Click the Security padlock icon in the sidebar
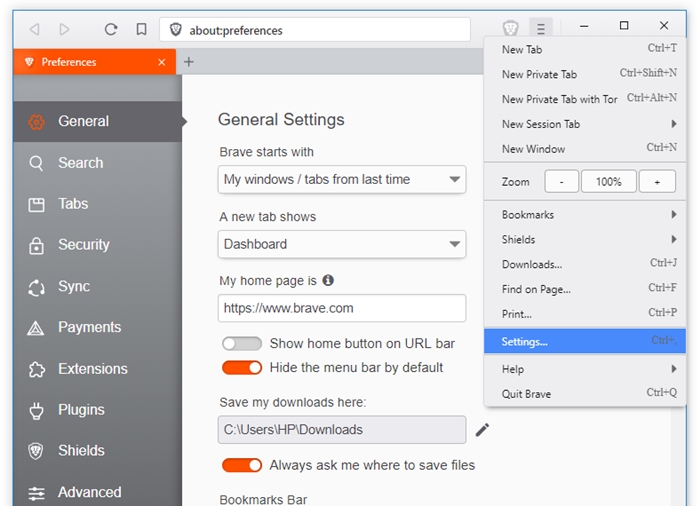The width and height of the screenshot is (700, 506). coord(36,245)
